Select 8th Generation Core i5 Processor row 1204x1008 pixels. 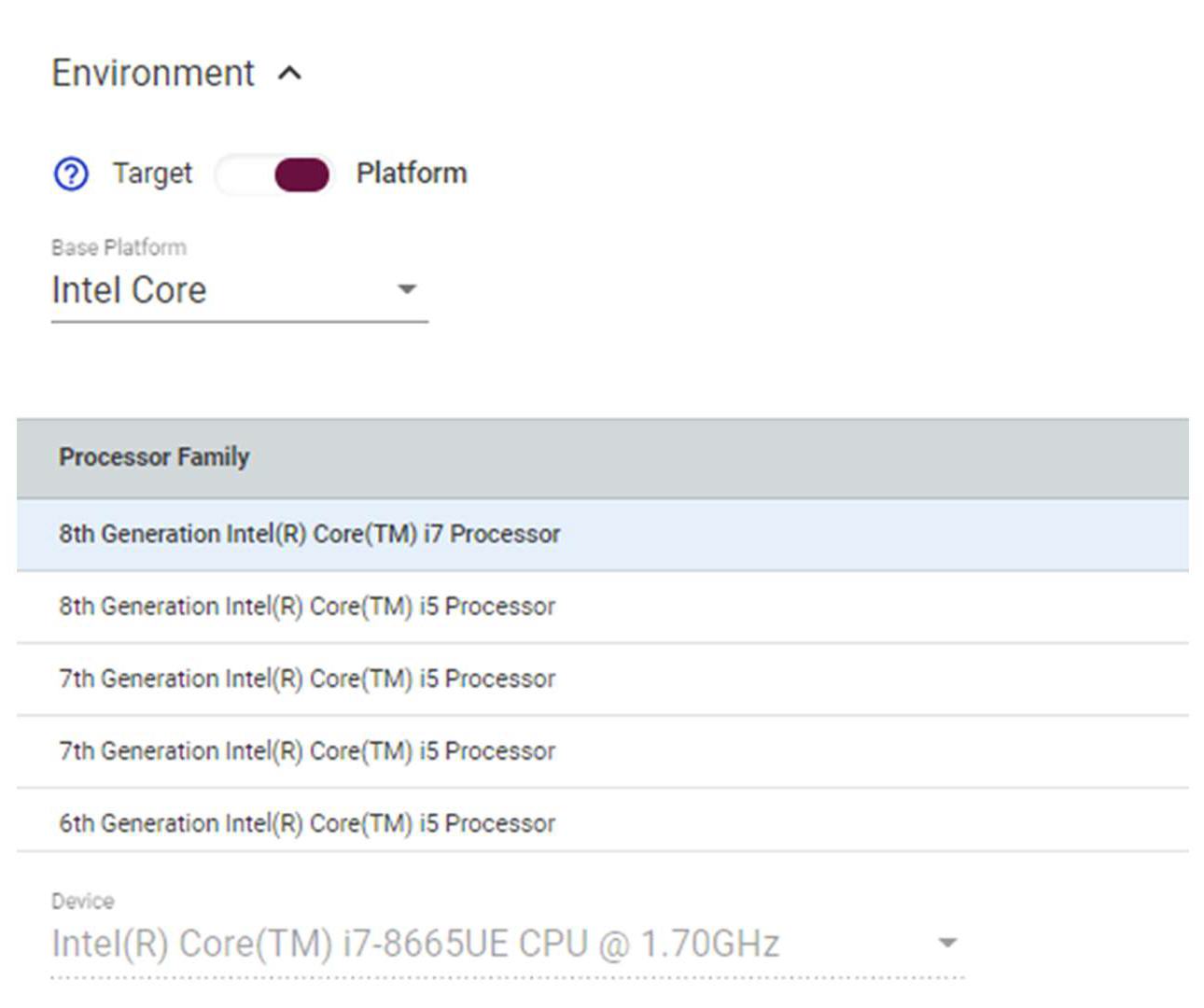click(307, 607)
